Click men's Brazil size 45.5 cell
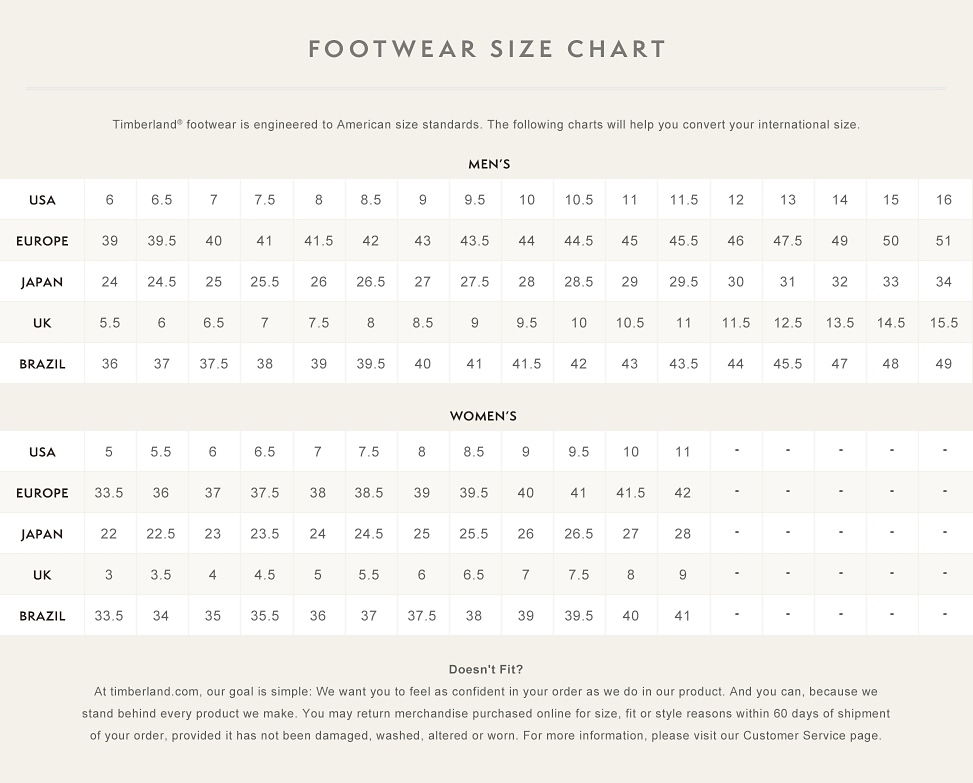Viewport: 973px width, 783px height. tap(787, 364)
